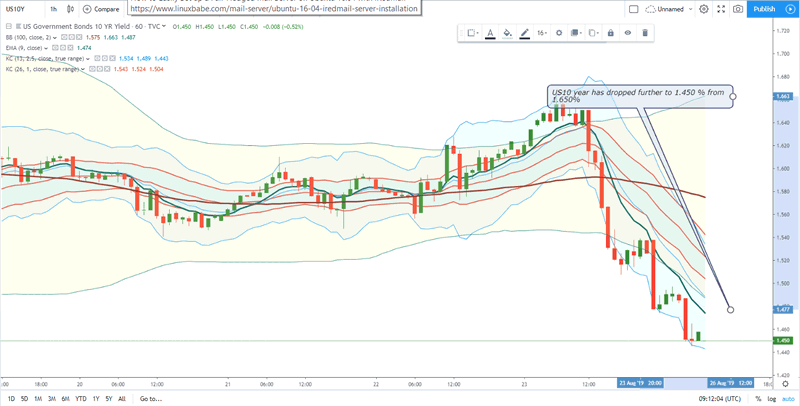Delete the selected callout drawing with trash icon
Image resolution: width=800 pixels, height=406 pixels.
coord(645,33)
